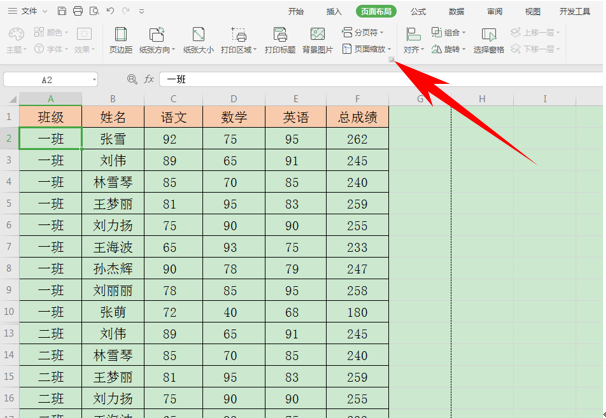Click the 选择窗格 selection pane icon
Screen dimensions: 606x418
[489, 40]
